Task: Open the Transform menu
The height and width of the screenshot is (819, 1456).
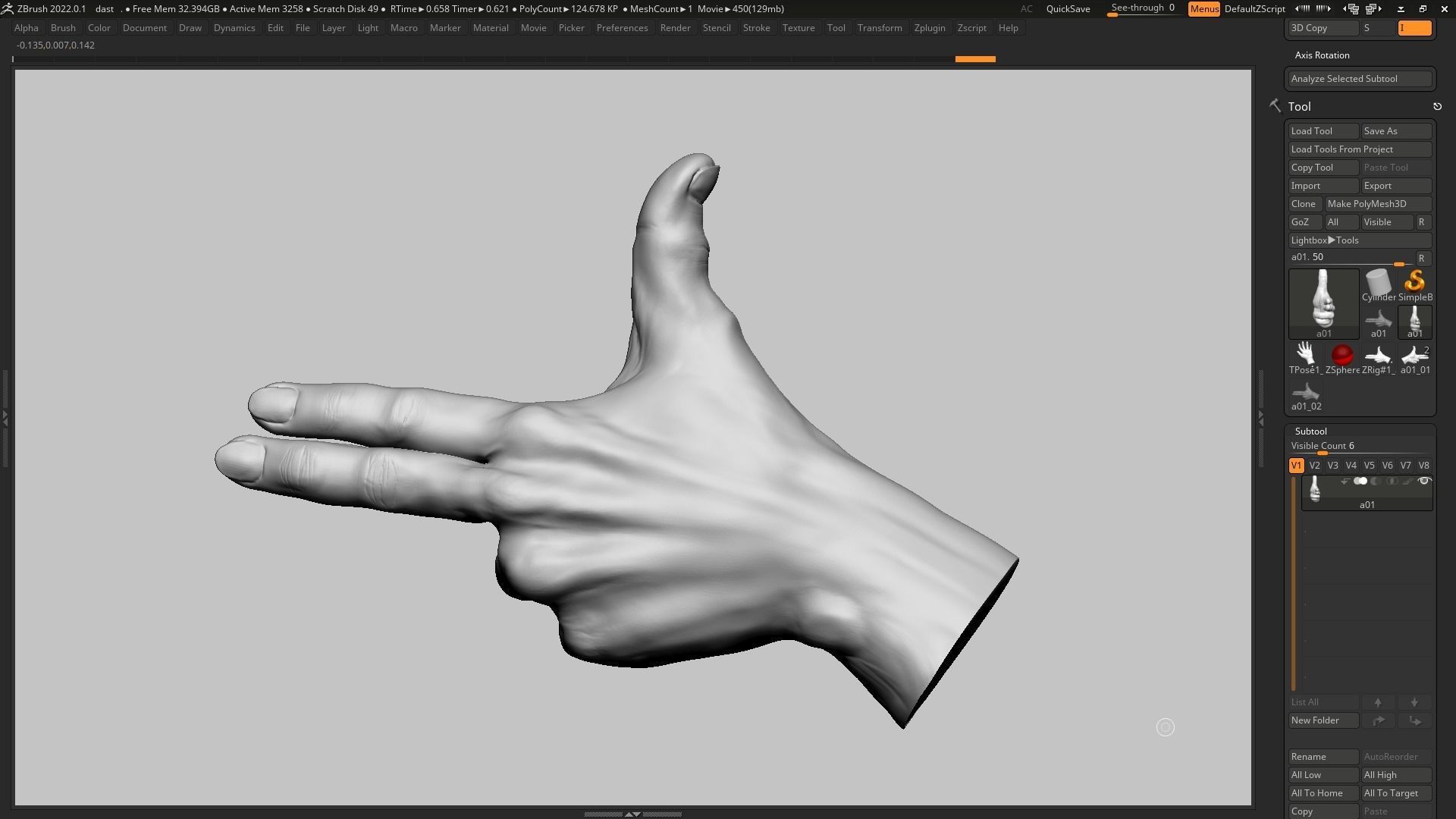Action: coord(880,28)
